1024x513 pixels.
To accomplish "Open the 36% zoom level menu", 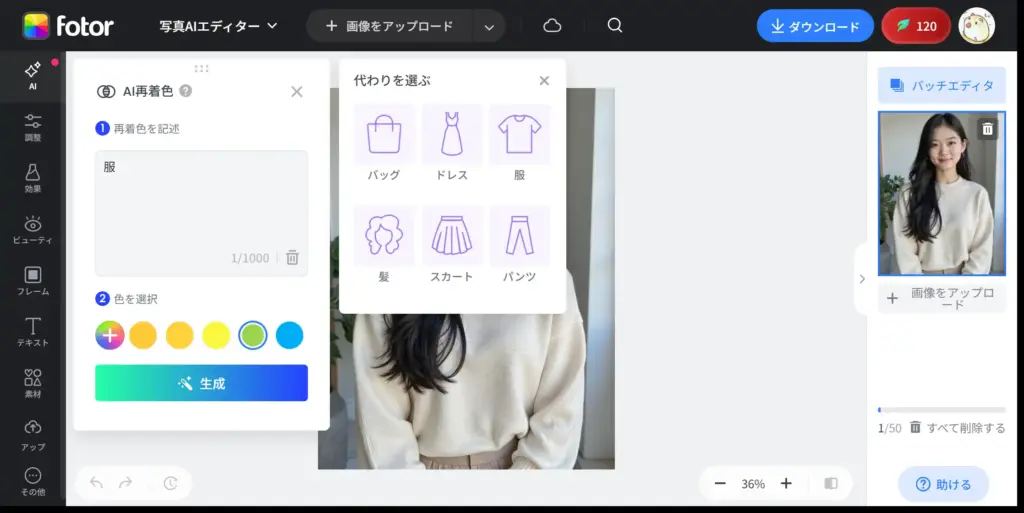I will 753,484.
